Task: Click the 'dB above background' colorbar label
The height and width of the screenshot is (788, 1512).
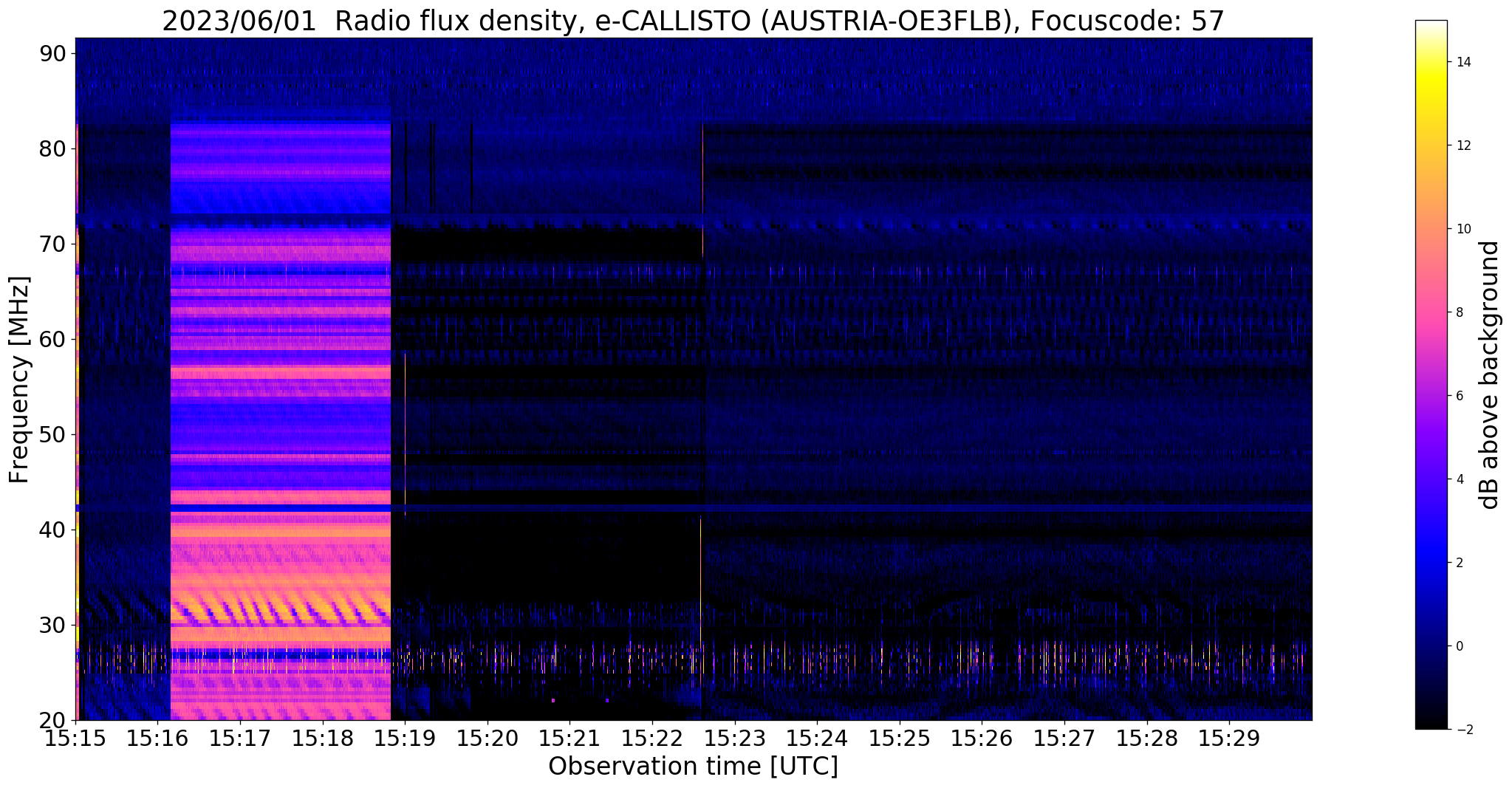Action: click(1490, 375)
